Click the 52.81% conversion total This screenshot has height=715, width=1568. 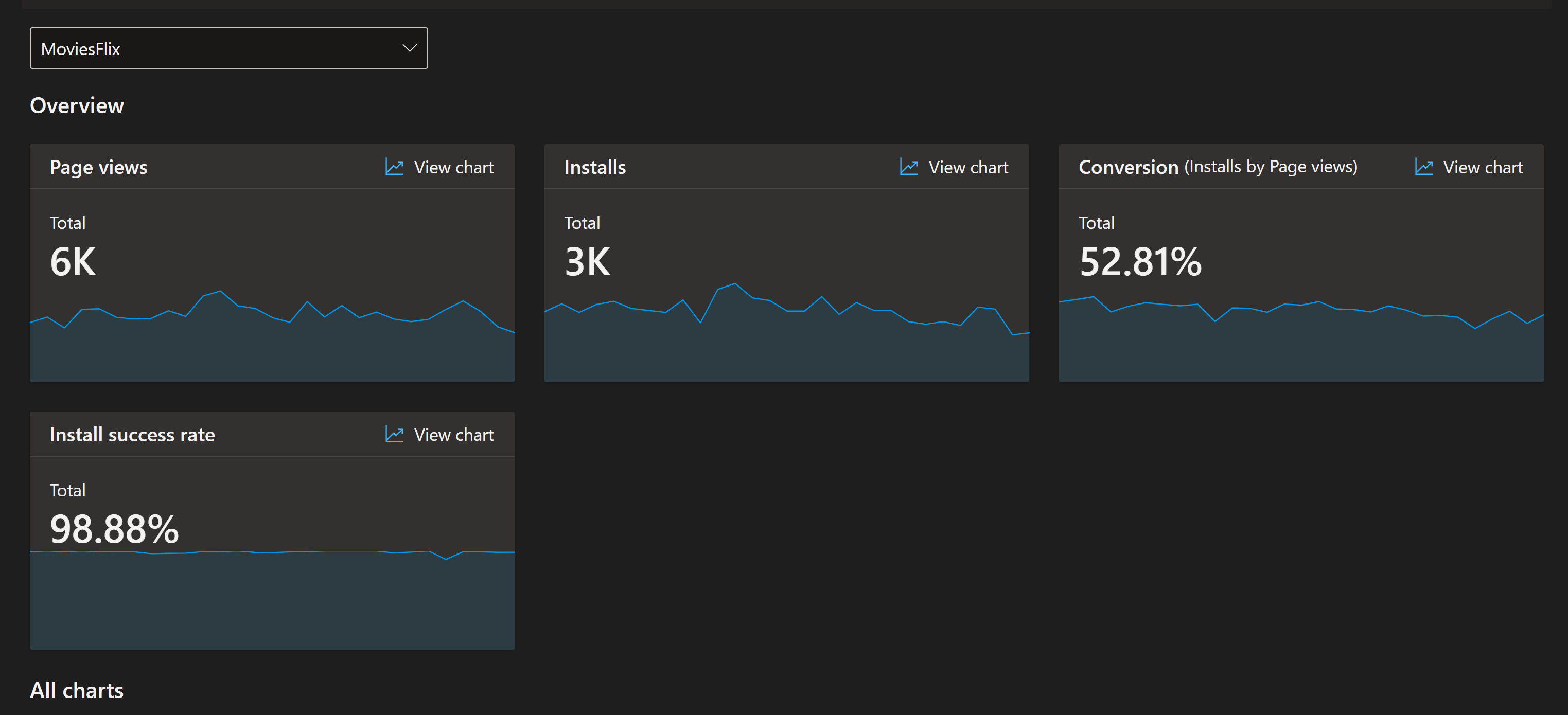pyautogui.click(x=1140, y=262)
